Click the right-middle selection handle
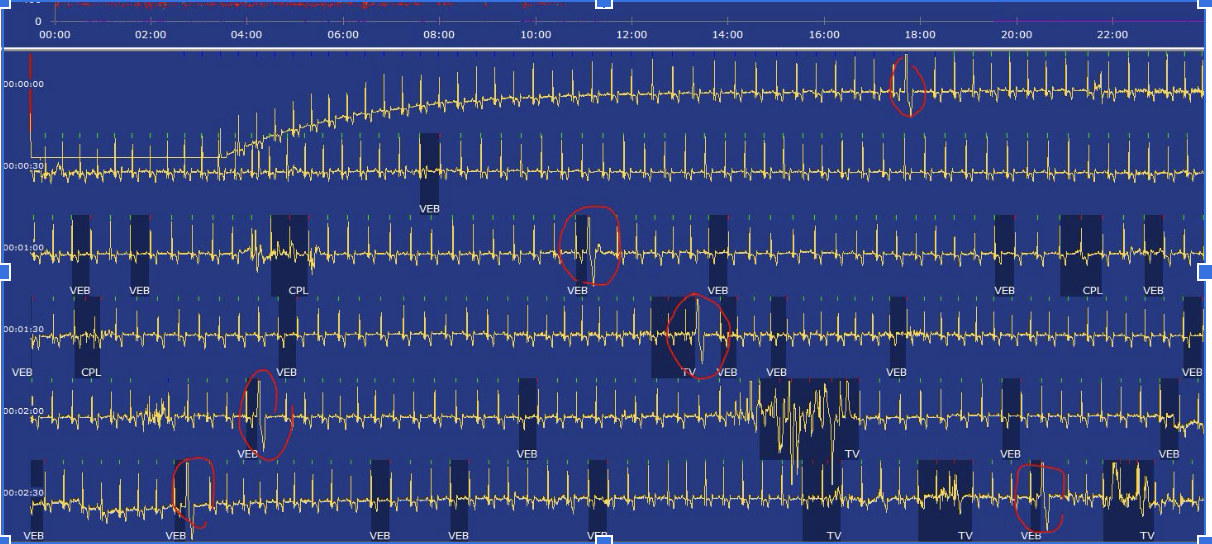Image resolution: width=1212 pixels, height=544 pixels. (x=1205, y=272)
